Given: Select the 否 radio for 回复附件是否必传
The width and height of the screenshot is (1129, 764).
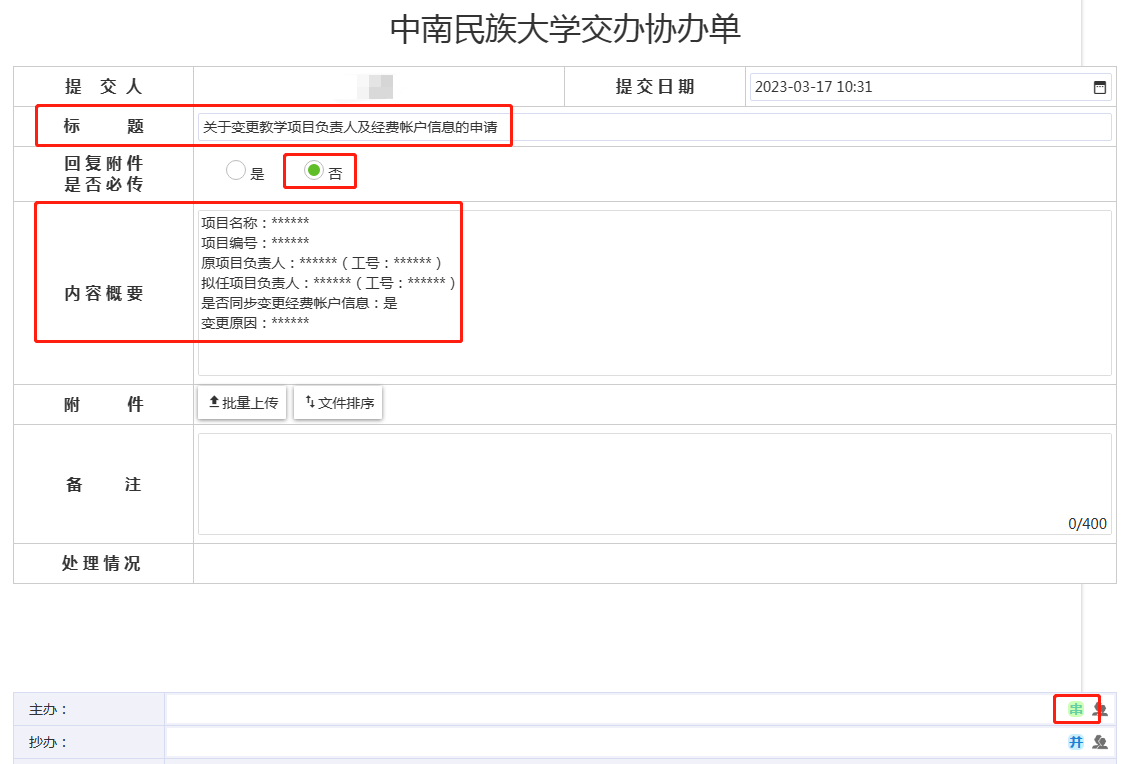Looking at the screenshot, I should 314,171.
